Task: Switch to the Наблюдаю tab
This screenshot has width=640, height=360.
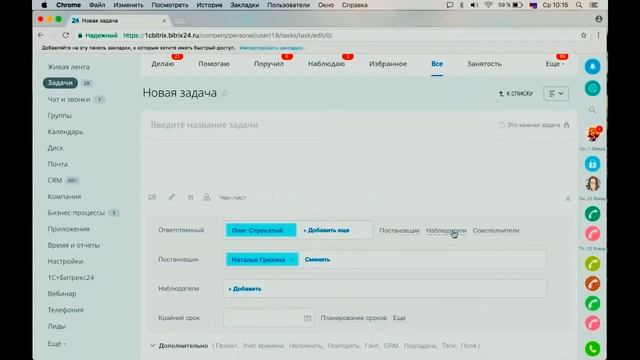Action: (x=326, y=64)
